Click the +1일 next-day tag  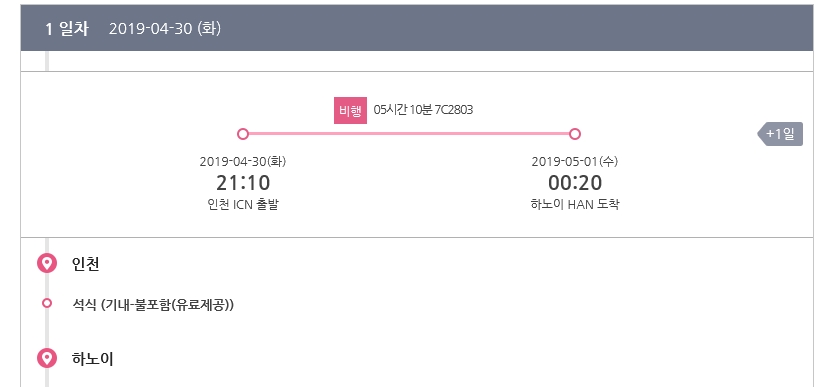pos(780,134)
